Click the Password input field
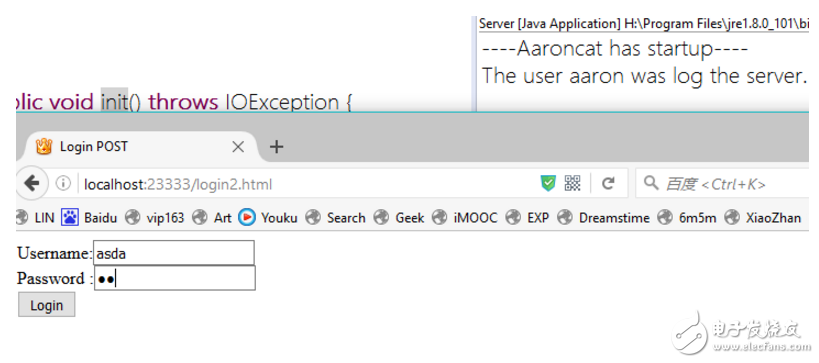819x363 pixels. point(174,278)
